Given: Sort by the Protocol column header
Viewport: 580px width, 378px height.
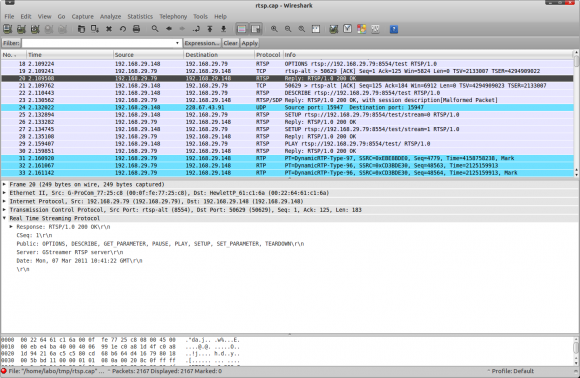Looking at the screenshot, I should click(x=269, y=55).
